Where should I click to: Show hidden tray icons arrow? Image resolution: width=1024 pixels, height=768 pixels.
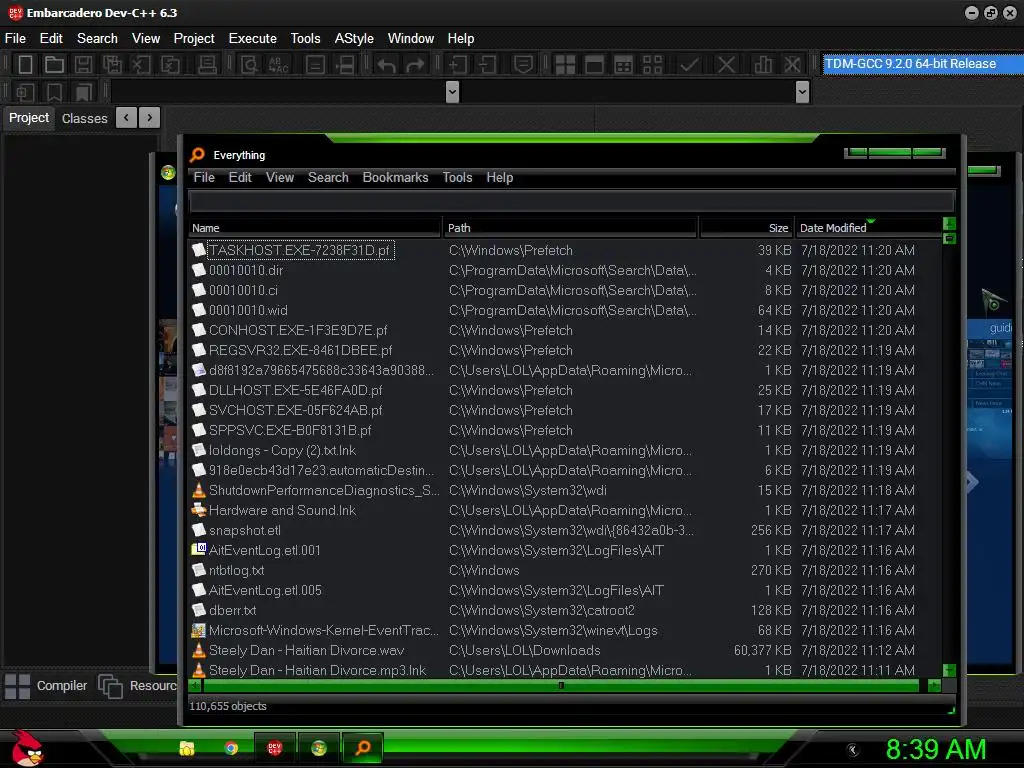coord(852,750)
